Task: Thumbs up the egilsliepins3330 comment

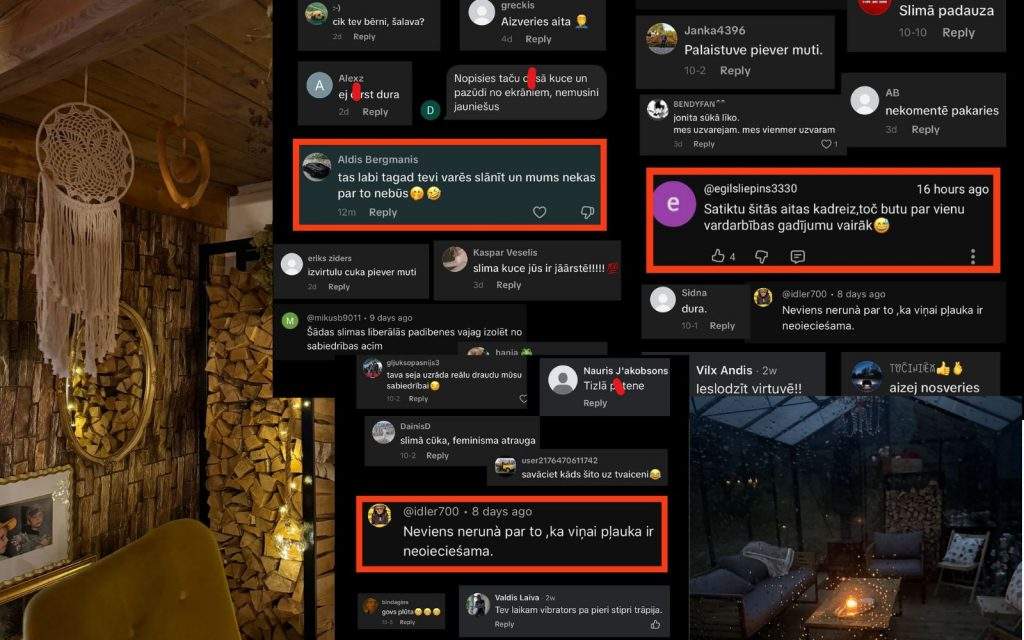Action: pos(718,256)
